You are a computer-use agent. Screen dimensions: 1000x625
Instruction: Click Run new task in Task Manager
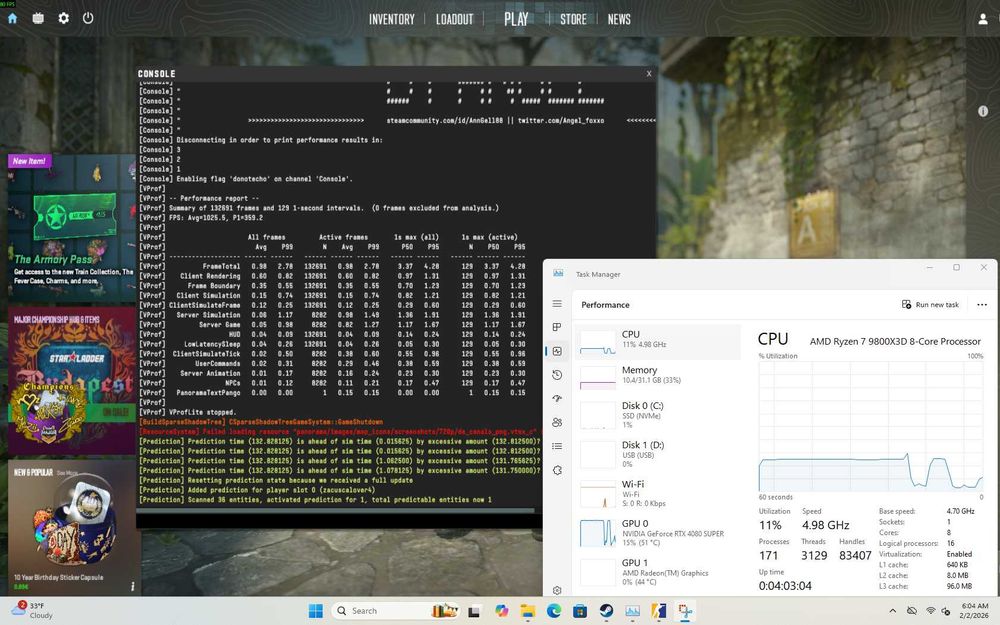tap(930, 305)
